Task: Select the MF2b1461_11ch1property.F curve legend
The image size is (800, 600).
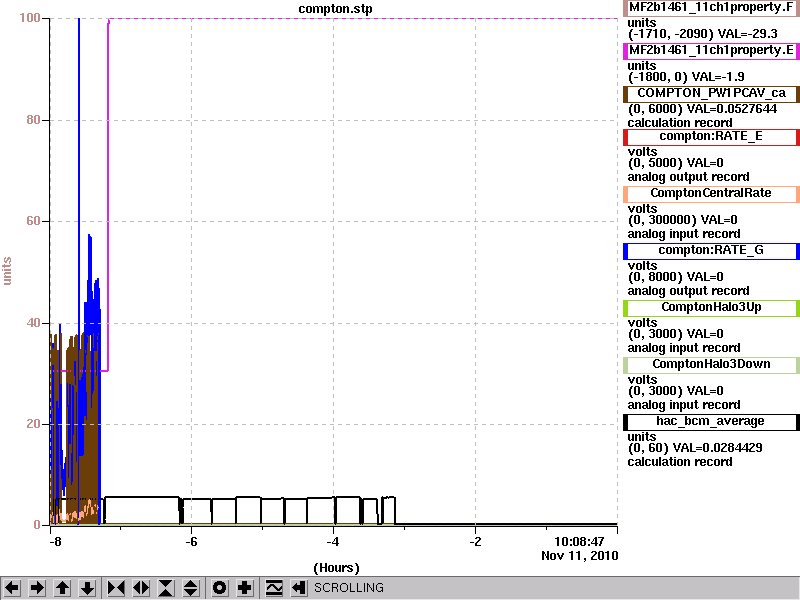Action: click(x=711, y=8)
